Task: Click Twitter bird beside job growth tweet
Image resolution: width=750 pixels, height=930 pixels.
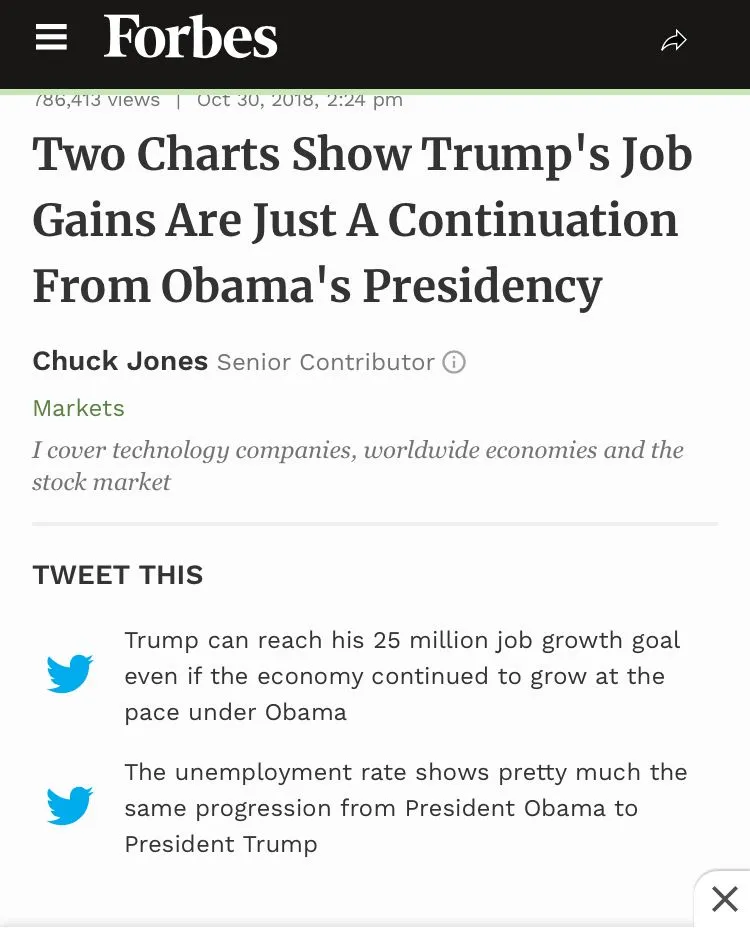Action: 70,674
